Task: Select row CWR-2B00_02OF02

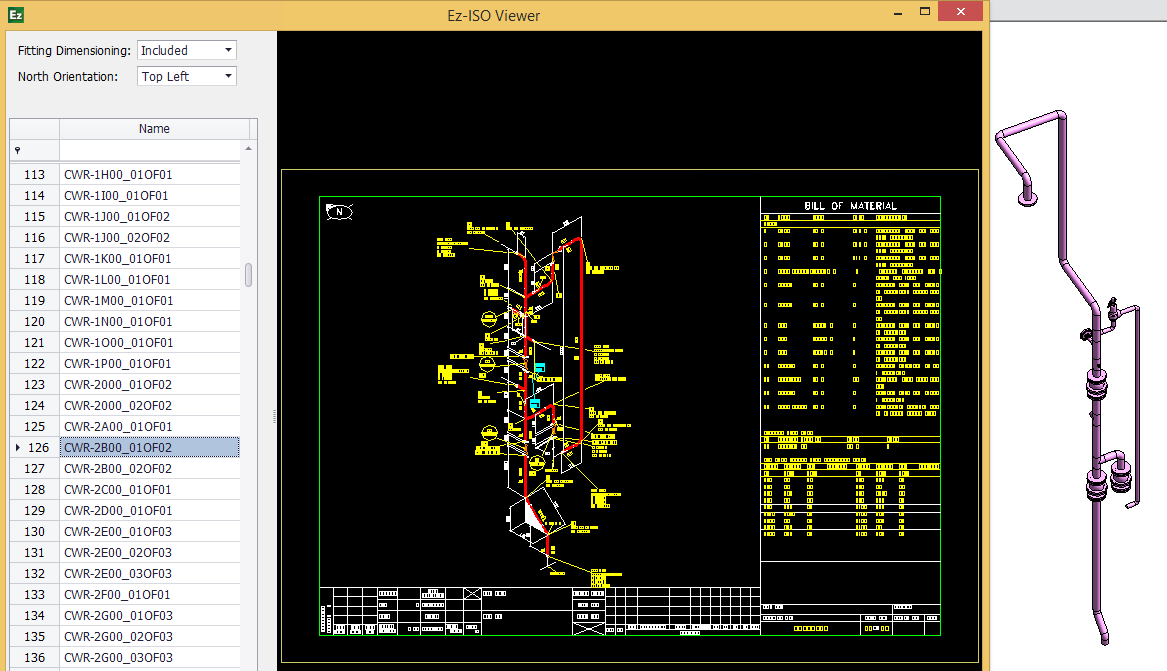Action: 150,469
